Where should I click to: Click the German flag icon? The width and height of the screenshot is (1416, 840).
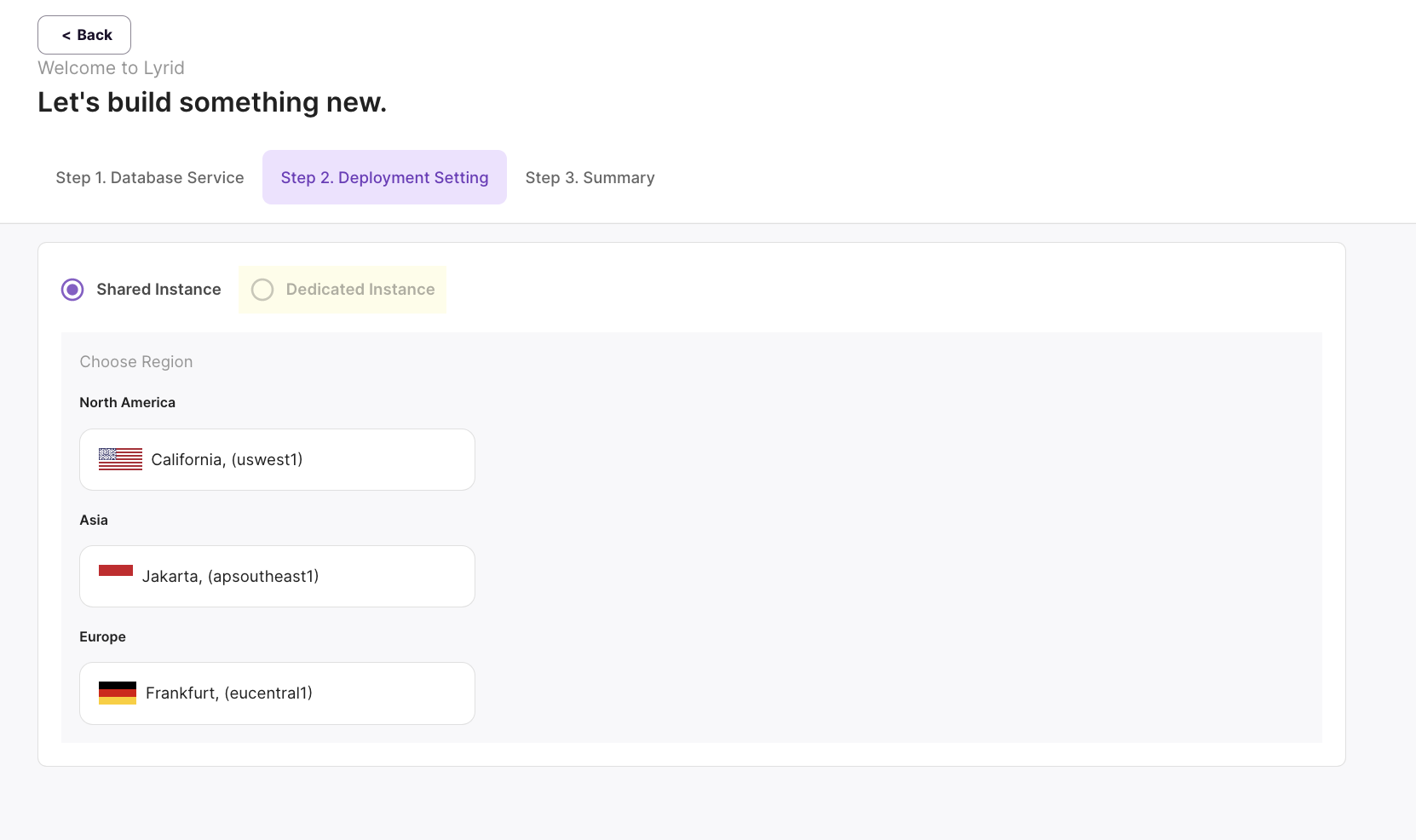[x=118, y=693]
